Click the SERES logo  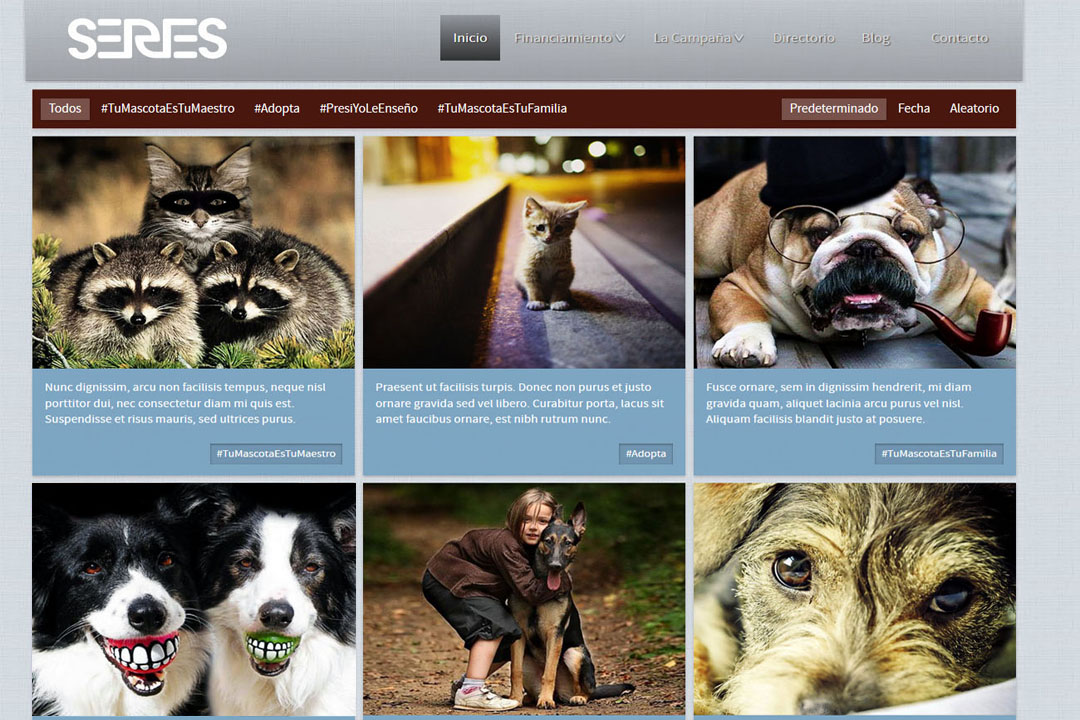click(147, 39)
